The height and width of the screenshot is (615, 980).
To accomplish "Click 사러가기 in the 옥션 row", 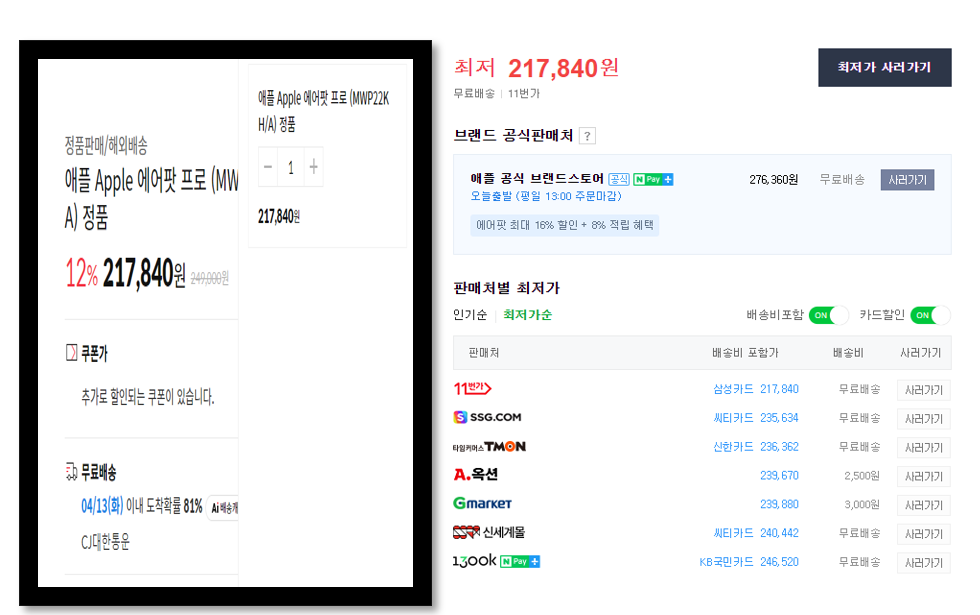I will pos(923,476).
